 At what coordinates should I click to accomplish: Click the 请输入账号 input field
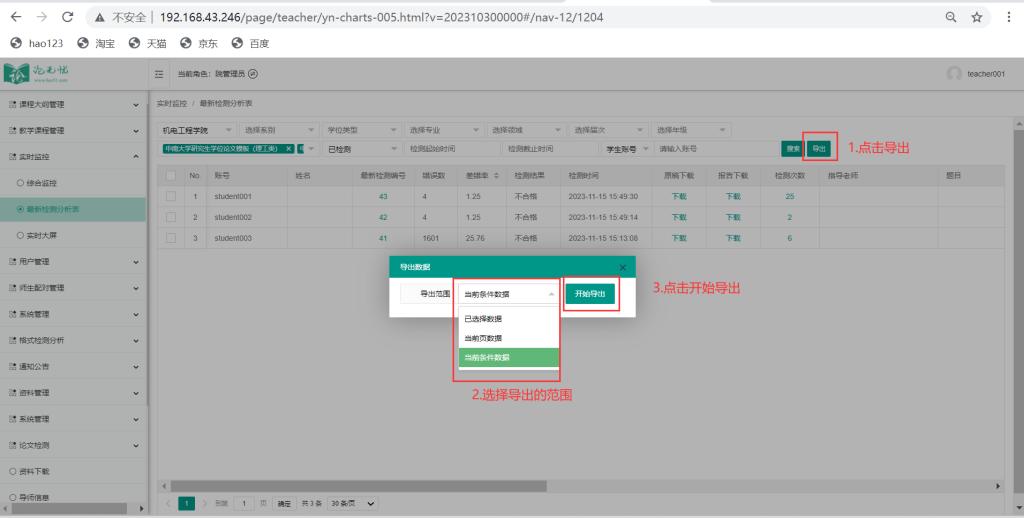(x=710, y=149)
